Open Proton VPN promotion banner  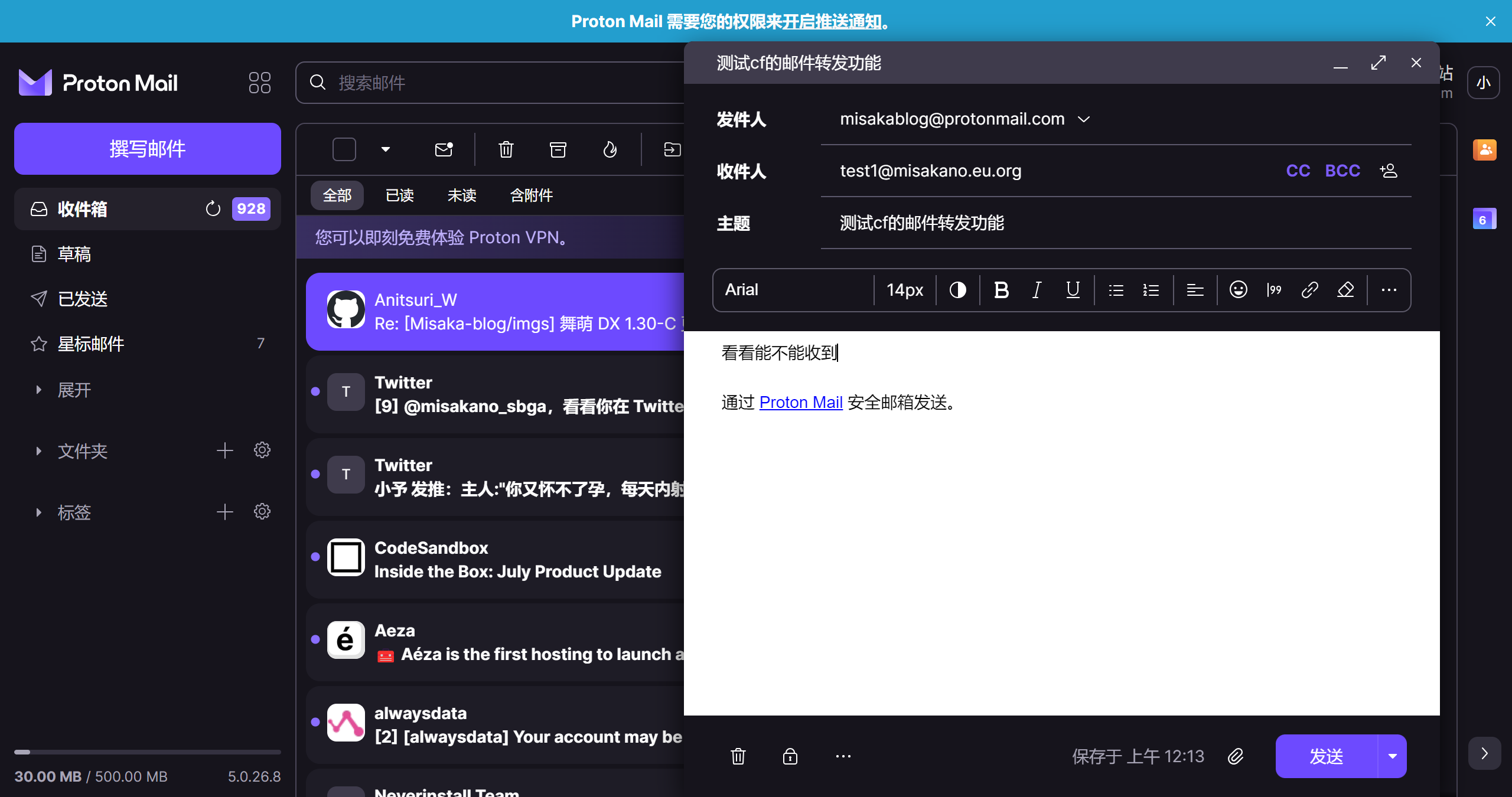[x=490, y=237]
